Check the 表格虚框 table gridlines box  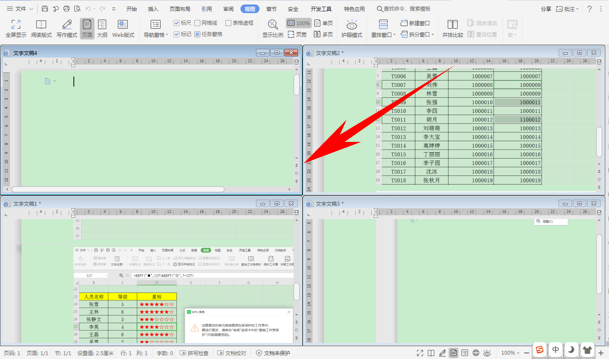(x=228, y=23)
